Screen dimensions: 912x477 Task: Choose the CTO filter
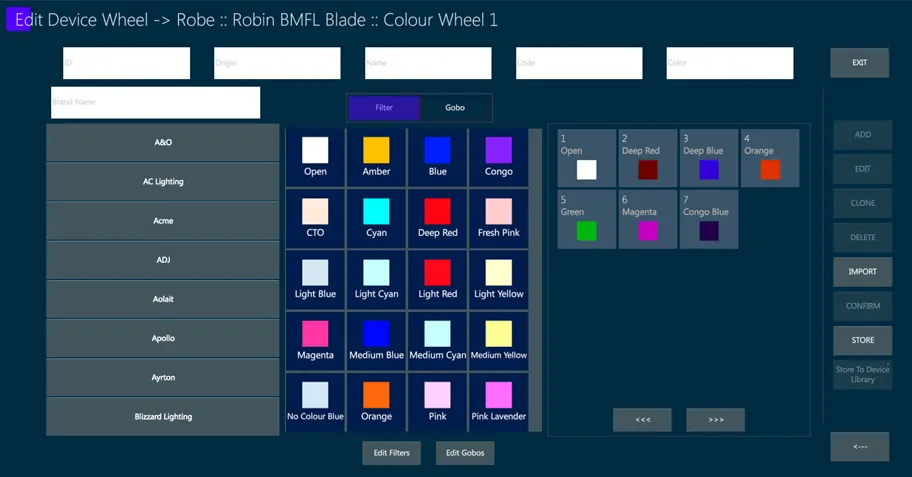tap(315, 219)
